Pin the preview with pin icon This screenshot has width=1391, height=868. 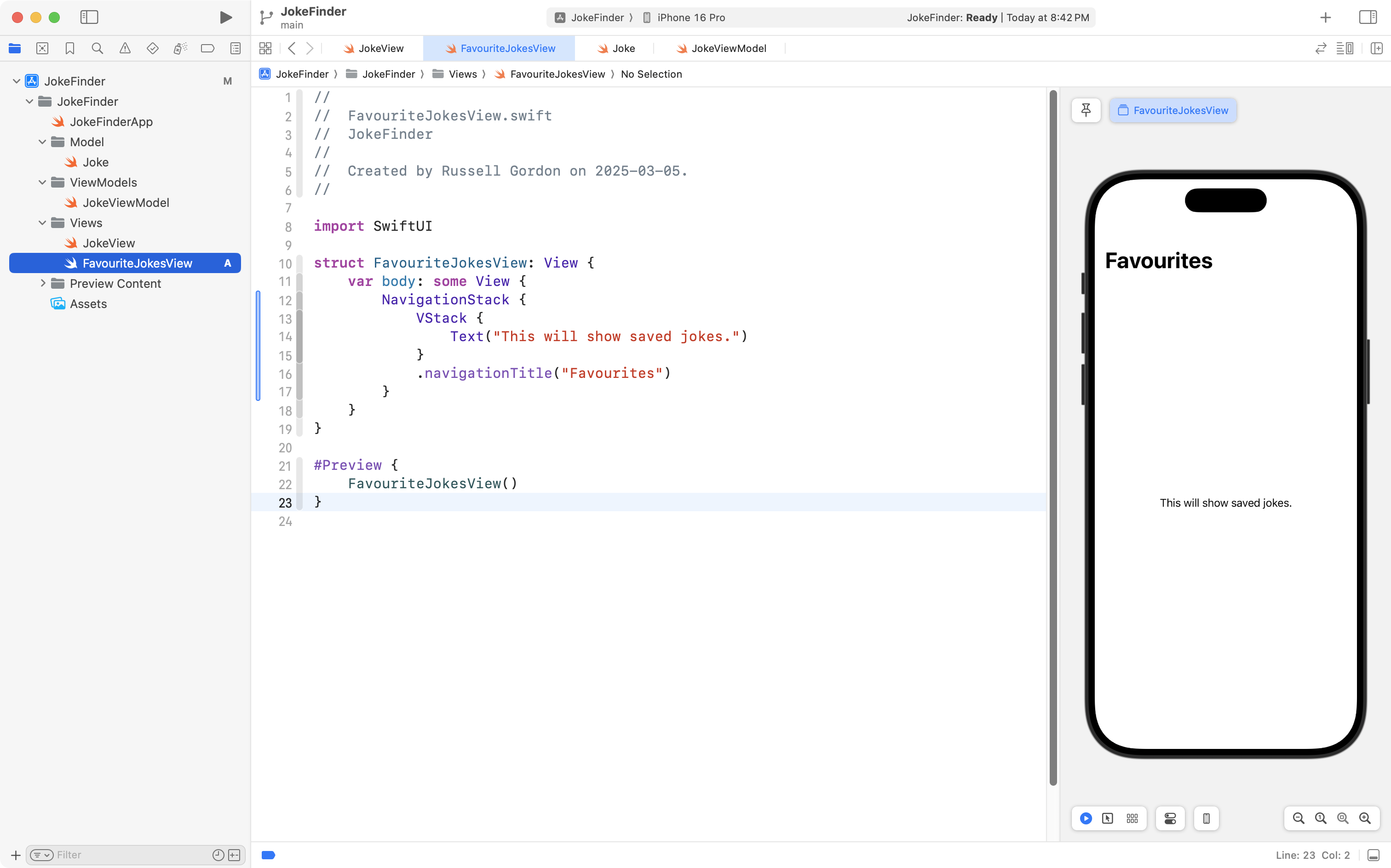click(x=1086, y=110)
